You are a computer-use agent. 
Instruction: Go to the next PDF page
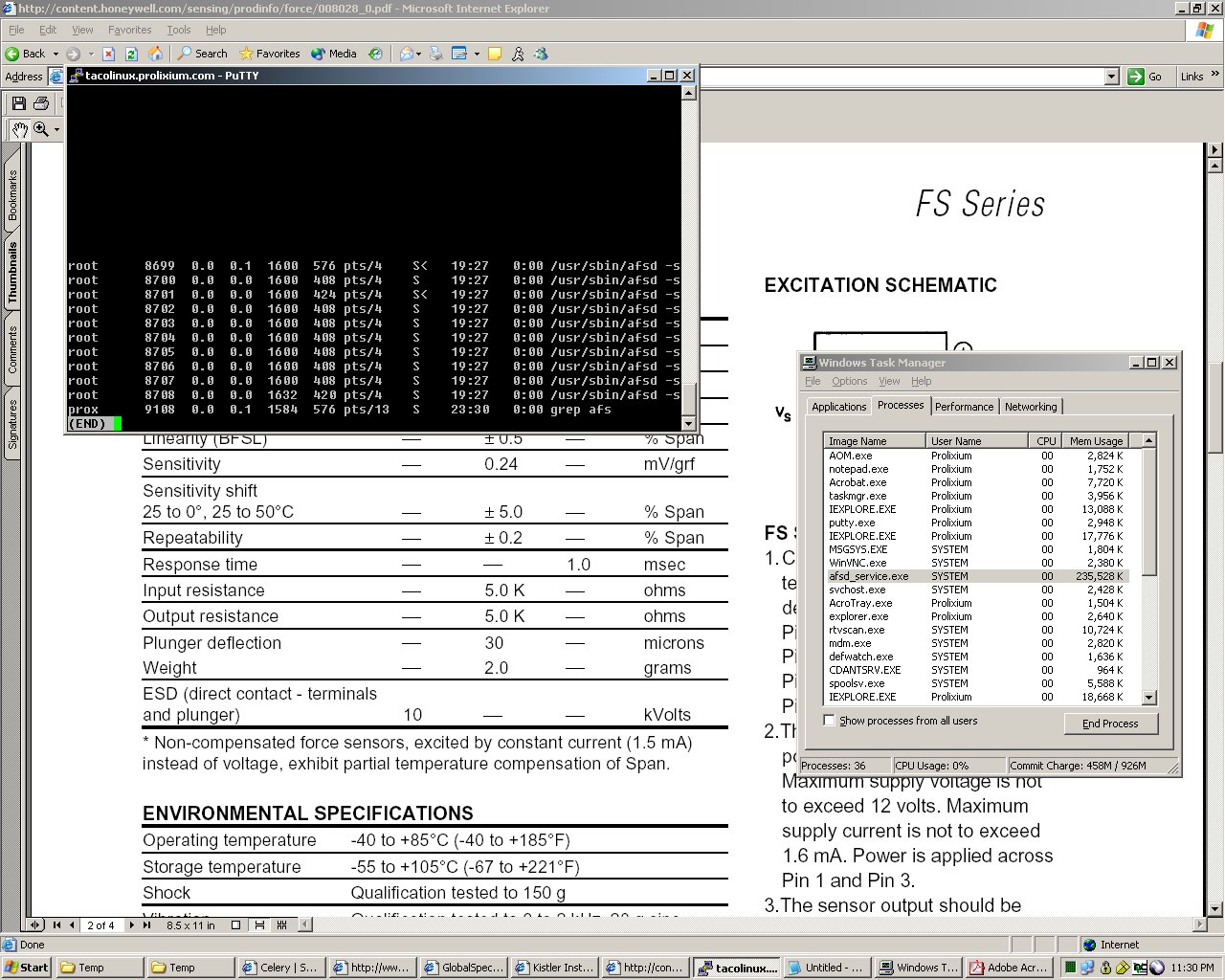(132, 924)
